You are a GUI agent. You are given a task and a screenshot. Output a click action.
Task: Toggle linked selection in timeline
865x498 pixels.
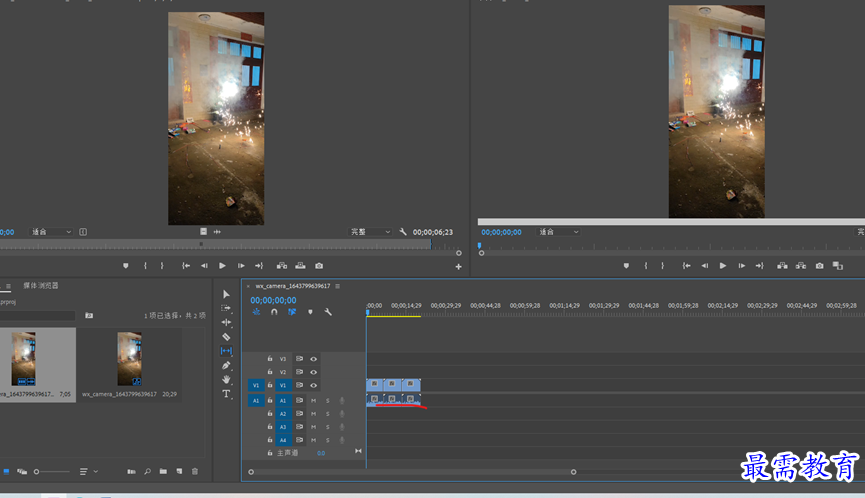coord(292,312)
